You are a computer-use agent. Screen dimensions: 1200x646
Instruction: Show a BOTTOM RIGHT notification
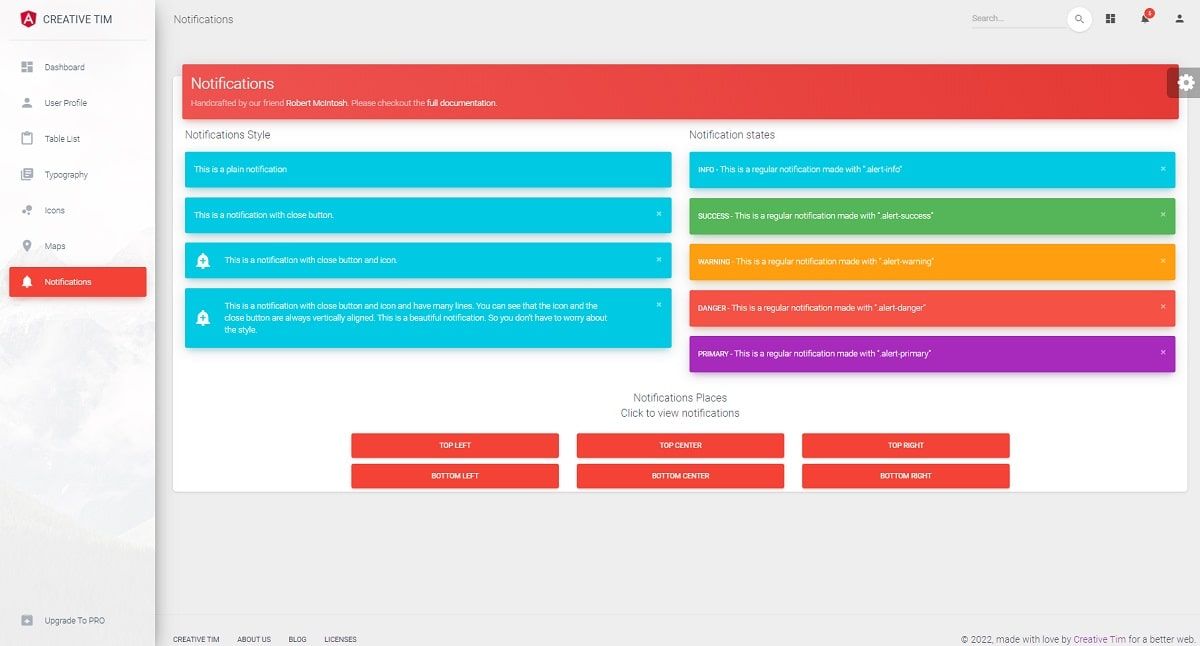[905, 476]
